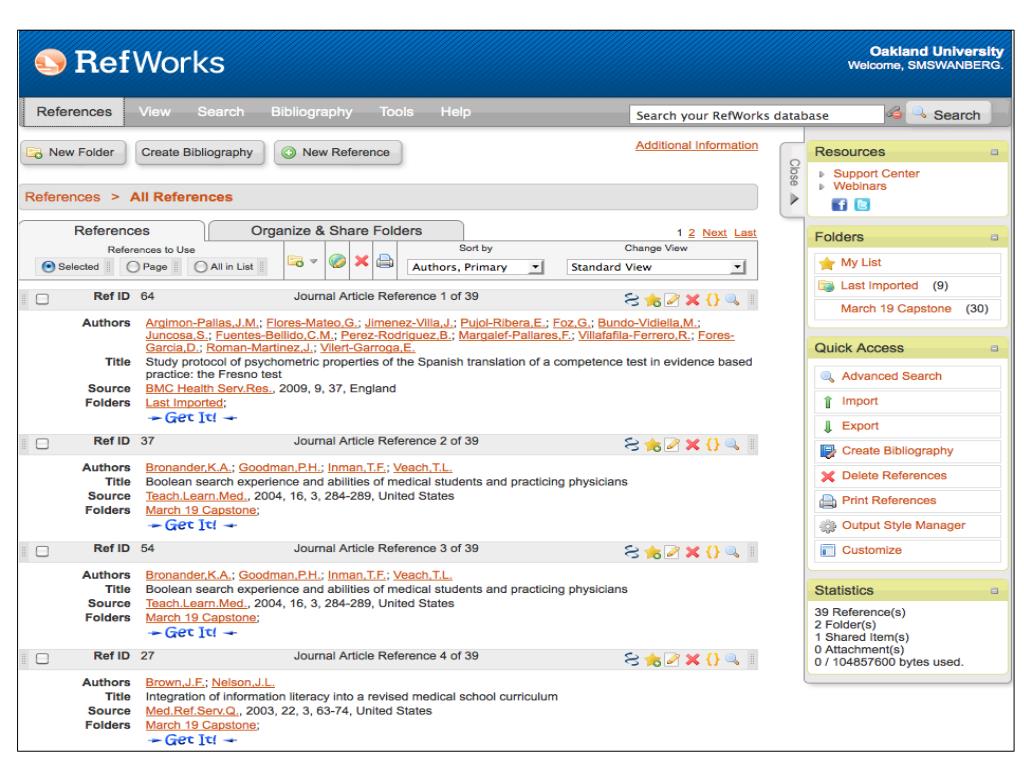Choose the All in List radio button
The height and width of the screenshot is (768, 1024).
(x=200, y=266)
